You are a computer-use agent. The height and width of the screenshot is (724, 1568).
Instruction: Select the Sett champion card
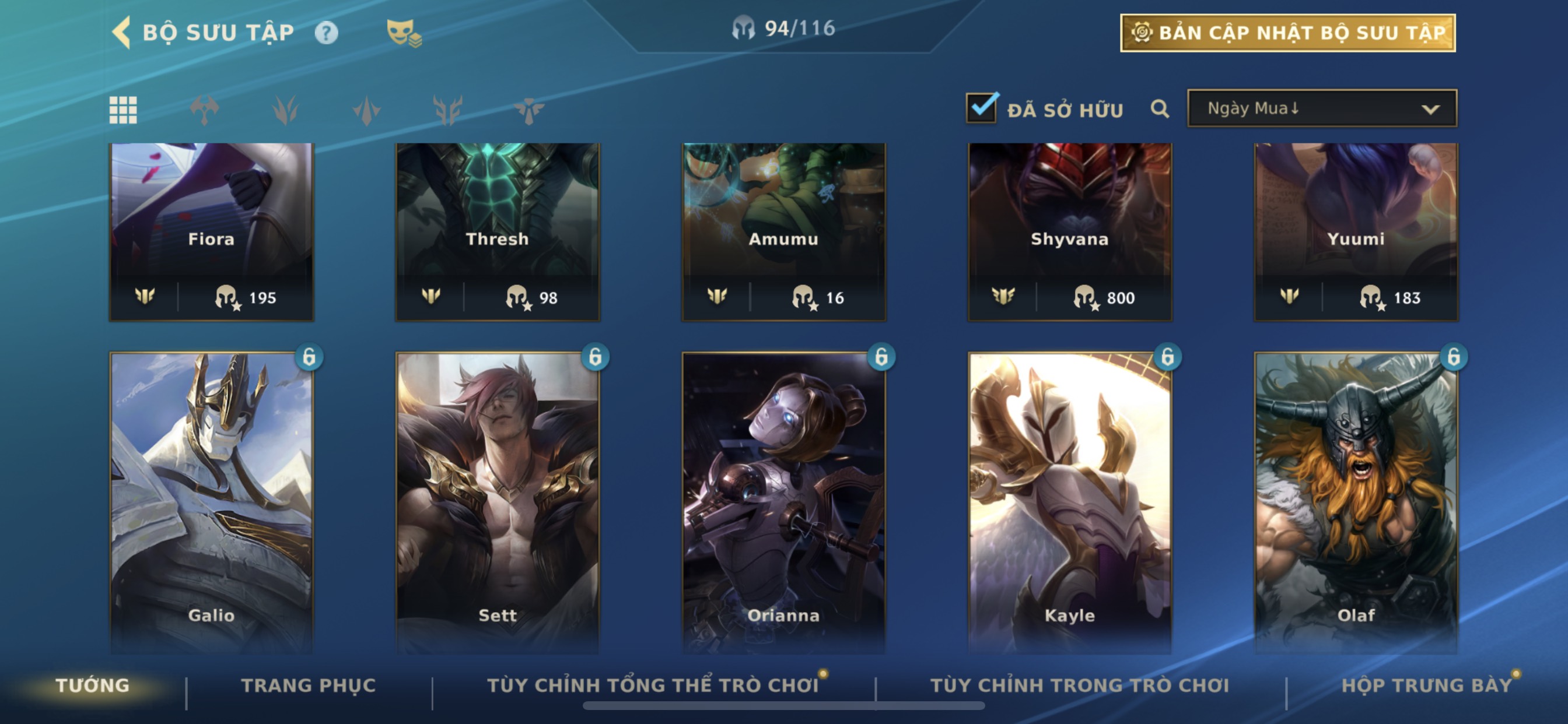pos(498,503)
